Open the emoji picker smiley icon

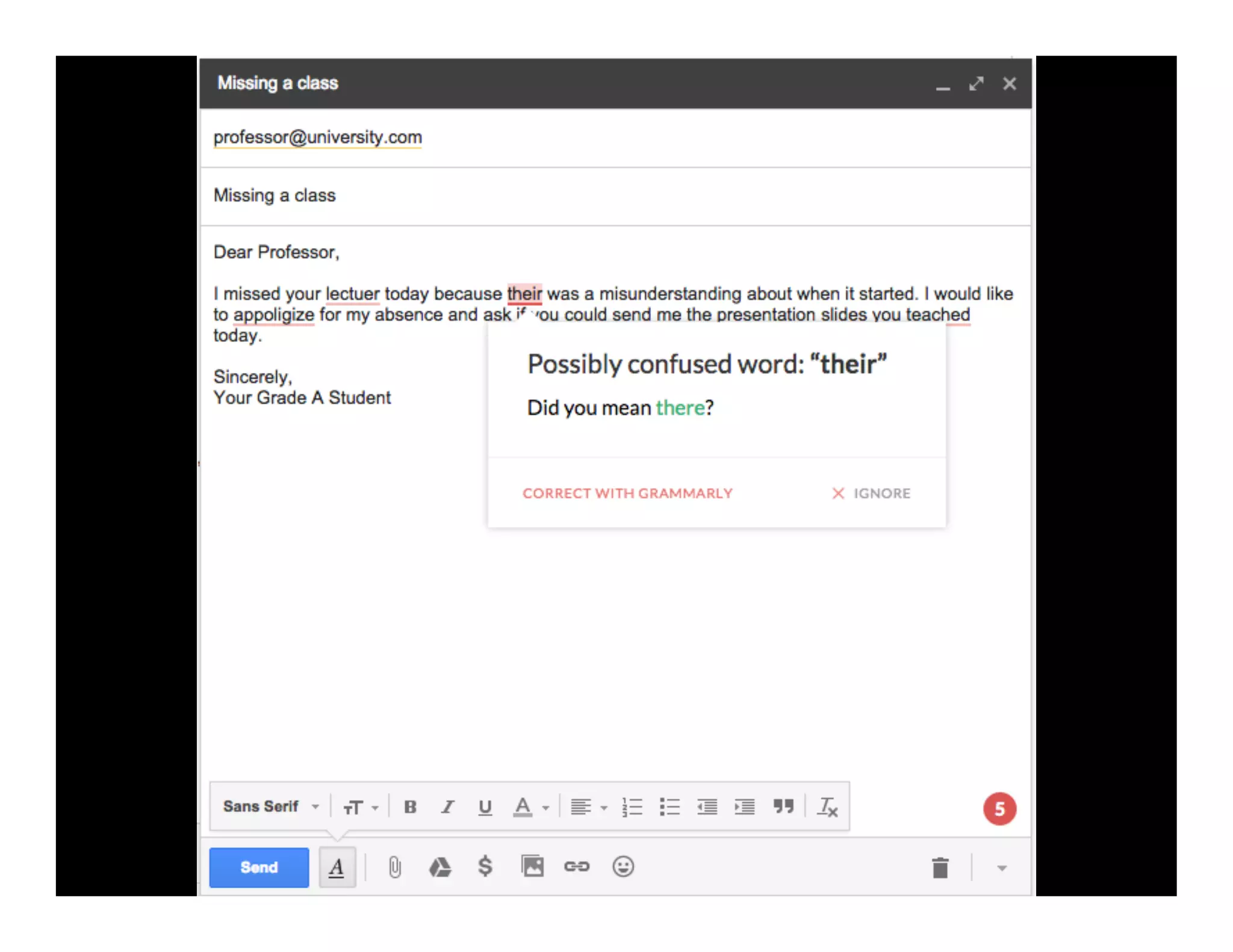[623, 867]
